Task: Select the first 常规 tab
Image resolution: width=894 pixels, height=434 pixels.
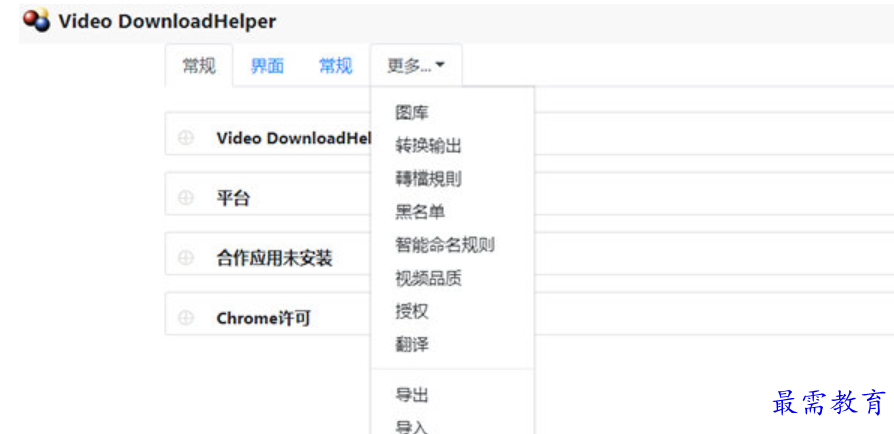Action: click(x=199, y=66)
